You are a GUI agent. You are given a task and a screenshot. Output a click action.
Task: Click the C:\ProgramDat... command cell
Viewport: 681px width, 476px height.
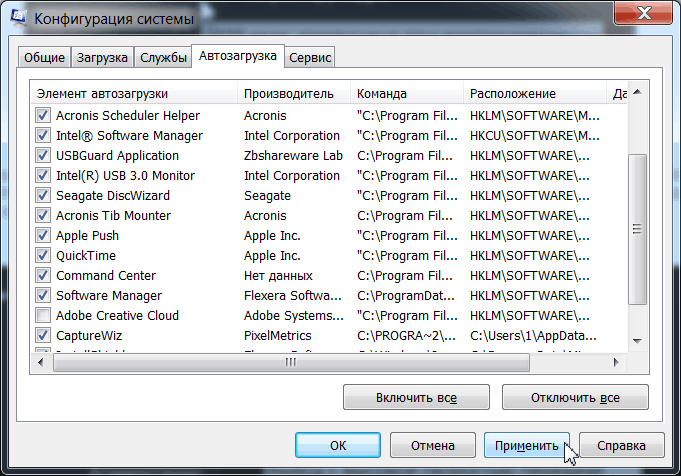(406, 295)
